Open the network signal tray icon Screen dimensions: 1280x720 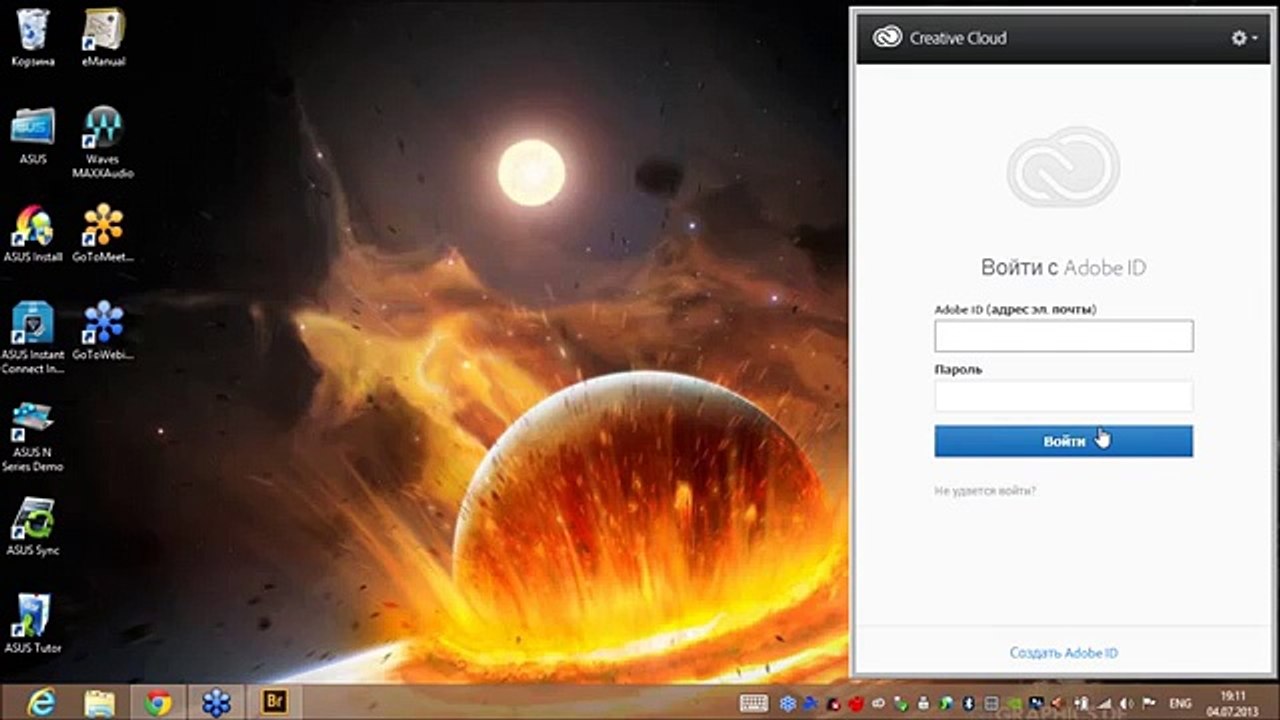(1104, 703)
